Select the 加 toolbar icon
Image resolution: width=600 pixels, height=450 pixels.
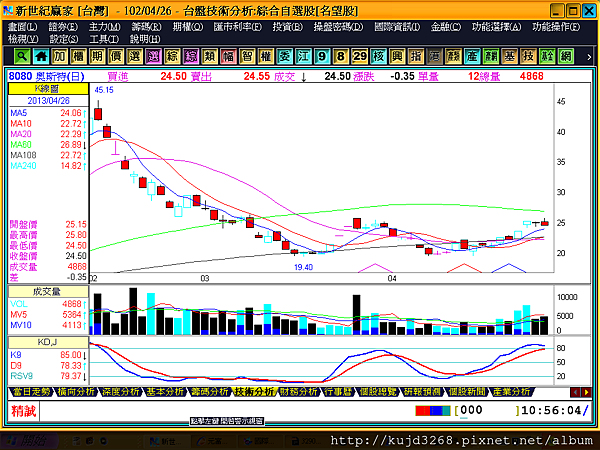[x=60, y=57]
